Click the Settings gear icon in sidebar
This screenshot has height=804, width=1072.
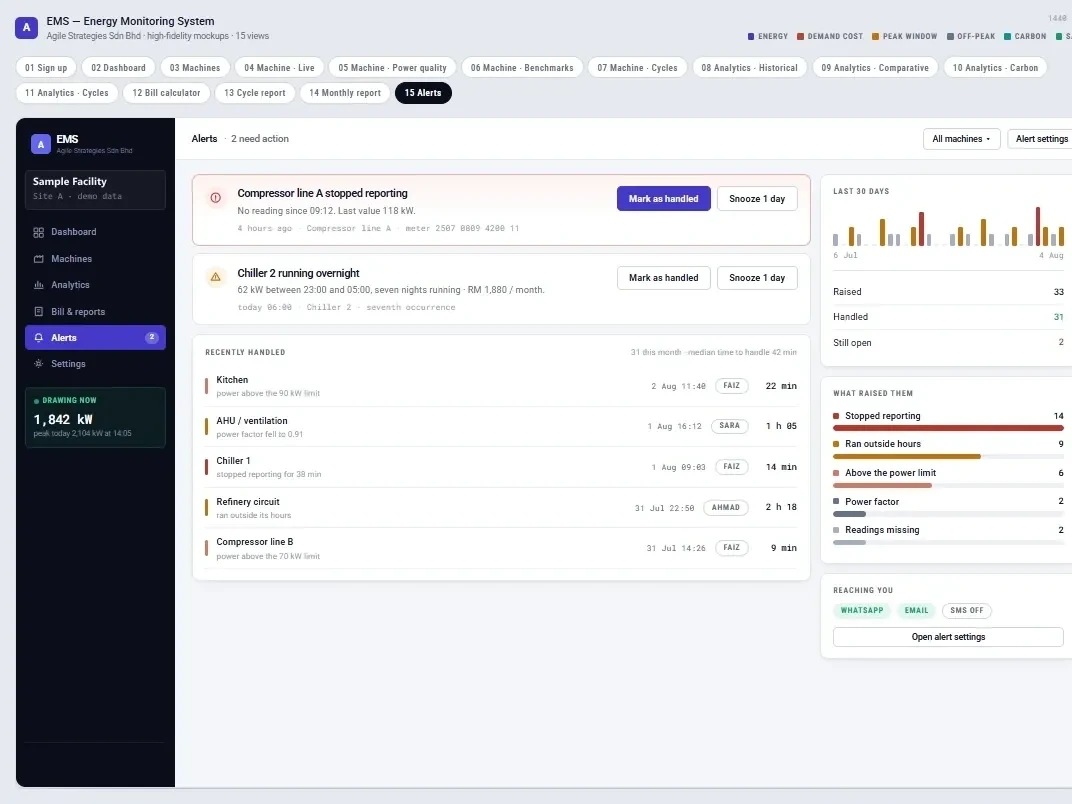38,364
